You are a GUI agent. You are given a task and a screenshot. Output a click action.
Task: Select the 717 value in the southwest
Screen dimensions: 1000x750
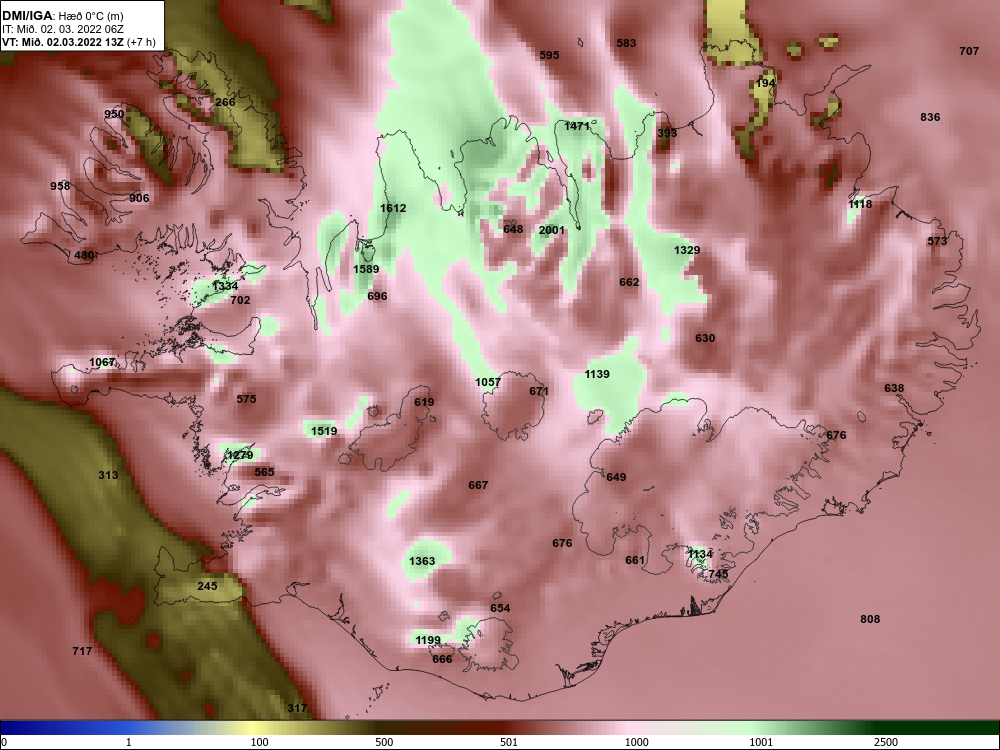pyautogui.click(x=82, y=652)
